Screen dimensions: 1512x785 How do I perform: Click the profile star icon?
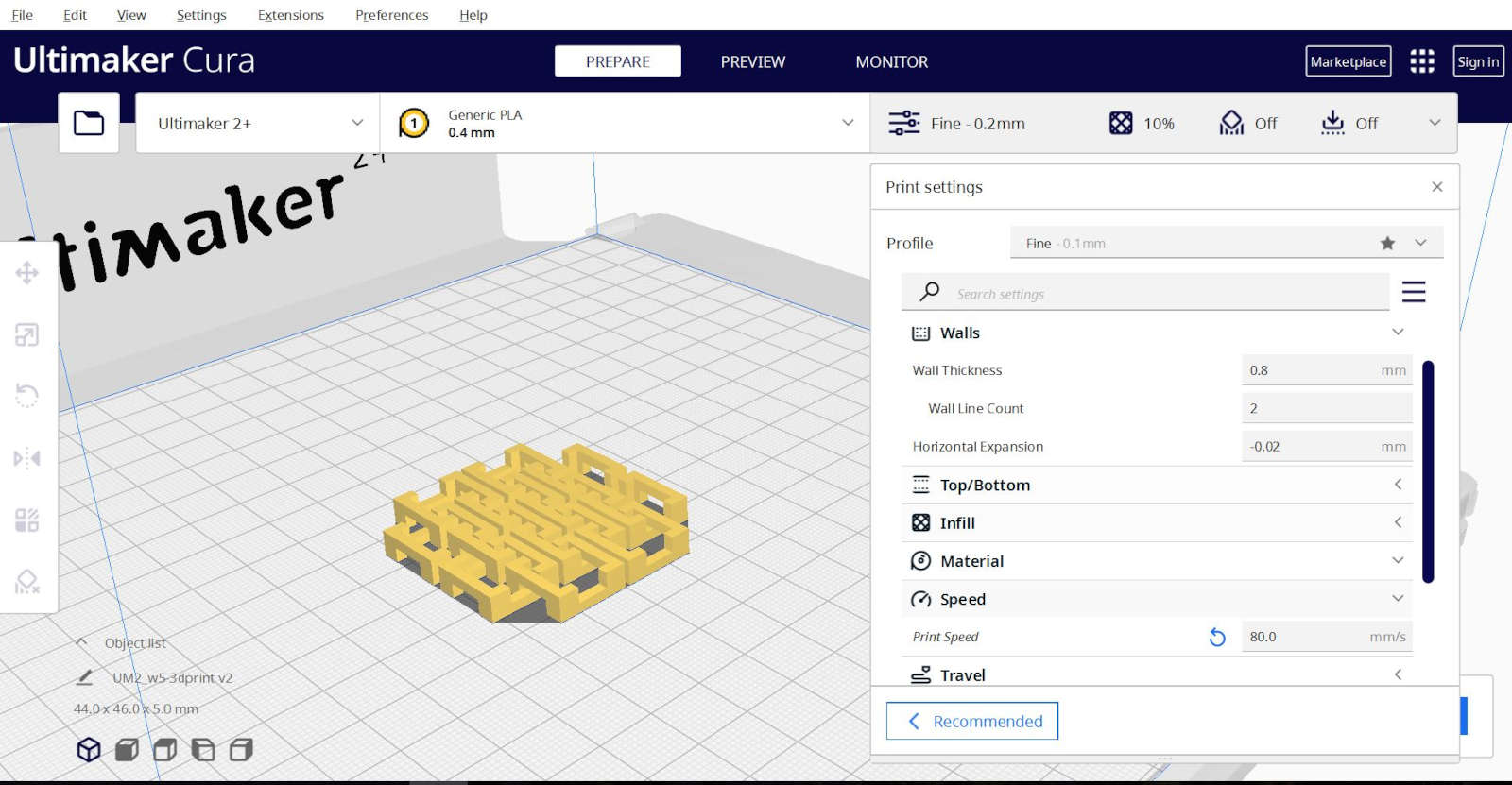point(1387,243)
